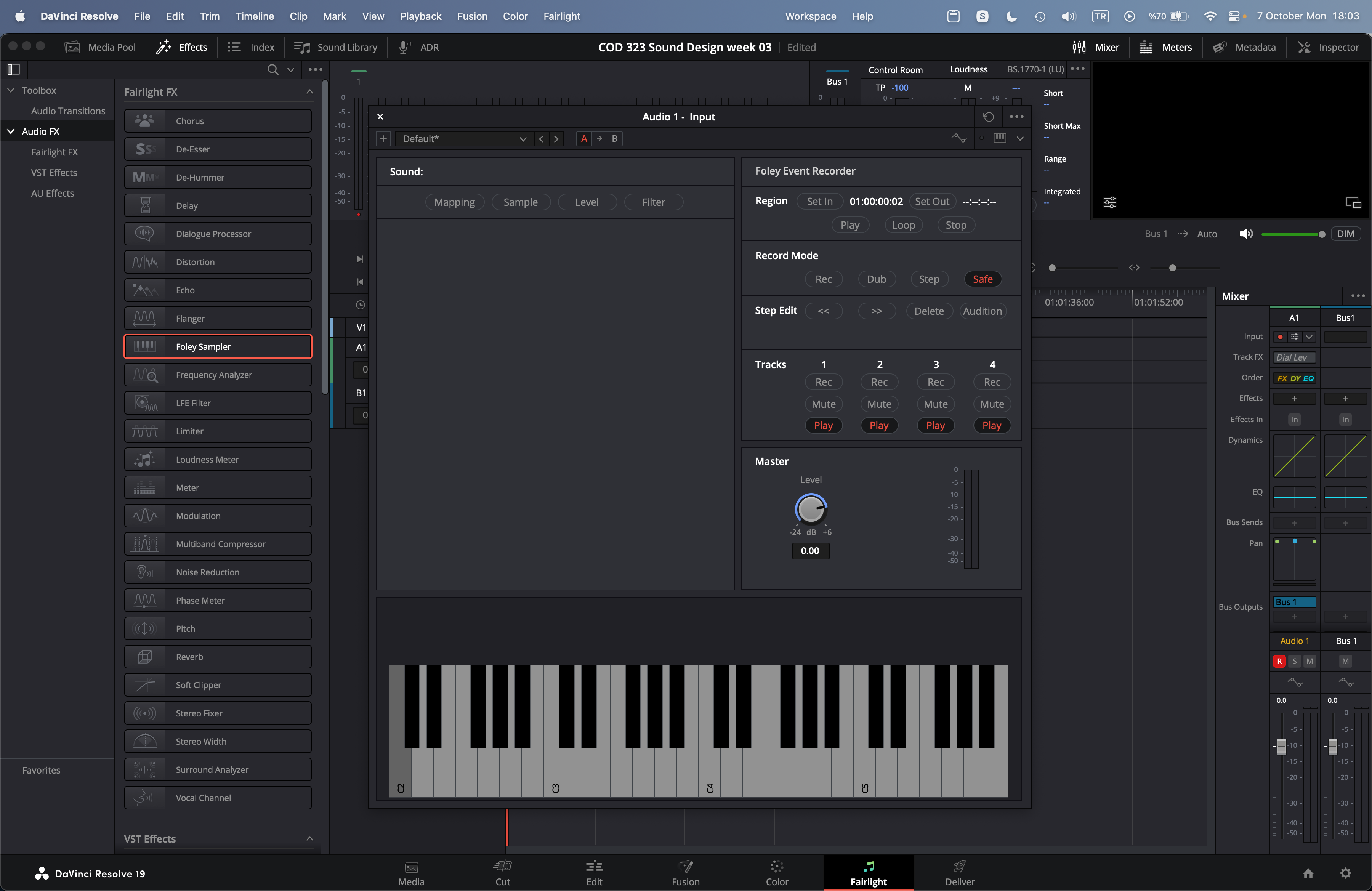Open loudness meter settings sliders icon
This screenshot has width=1372, height=891.
click(1110, 202)
